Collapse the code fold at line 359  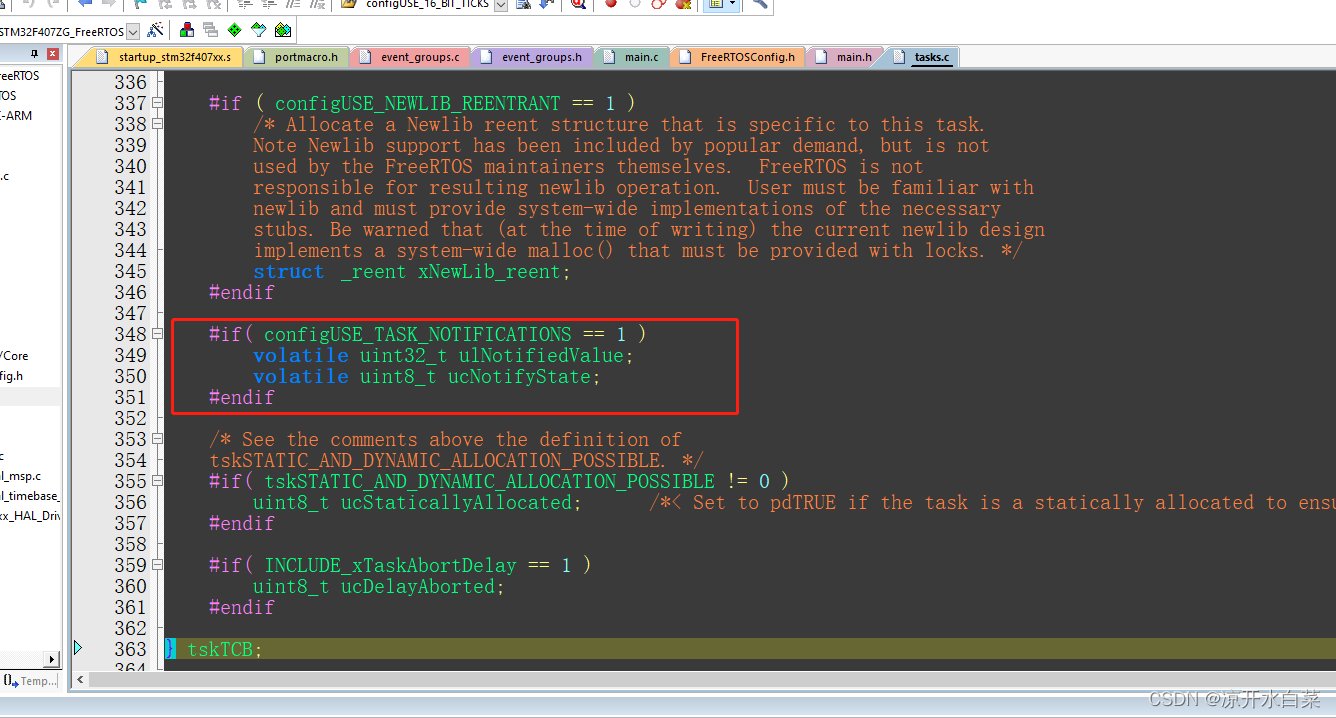157,565
